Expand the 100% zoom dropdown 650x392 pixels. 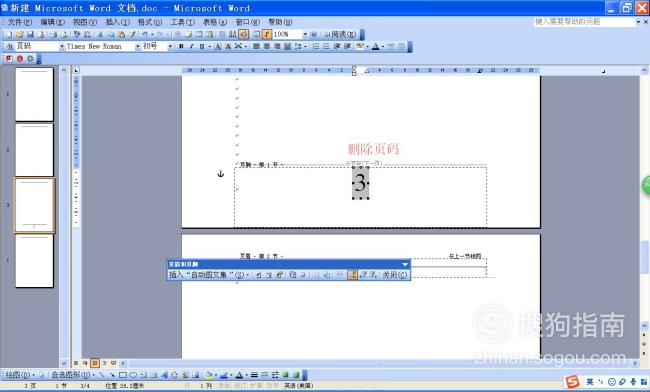pyautogui.click(x=305, y=34)
